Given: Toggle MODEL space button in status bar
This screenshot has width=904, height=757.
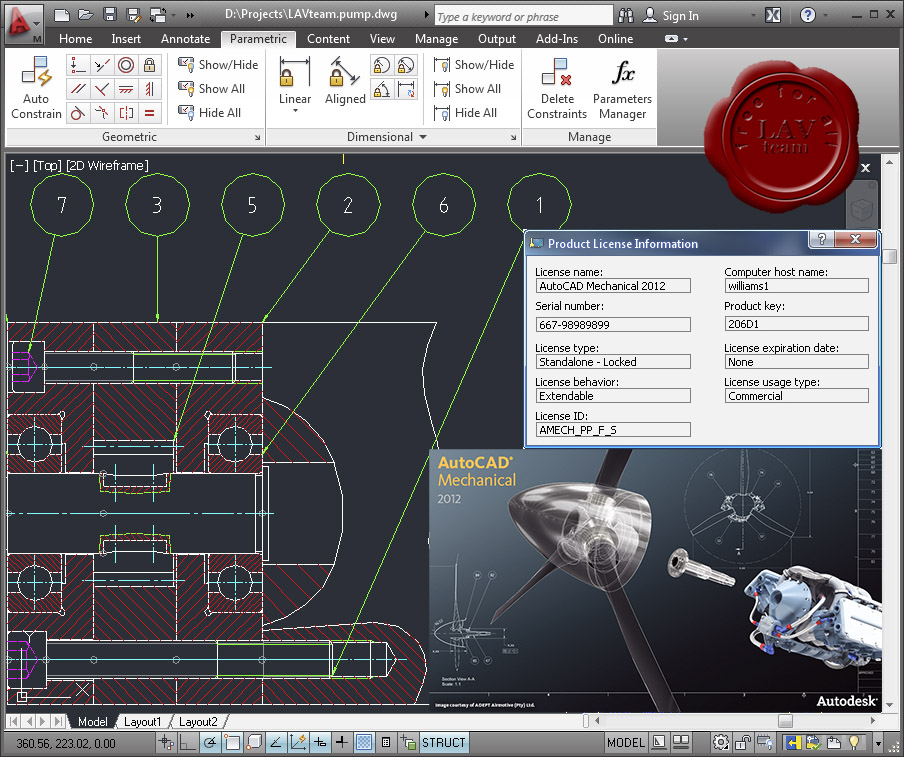Looking at the screenshot, I should click(626, 743).
